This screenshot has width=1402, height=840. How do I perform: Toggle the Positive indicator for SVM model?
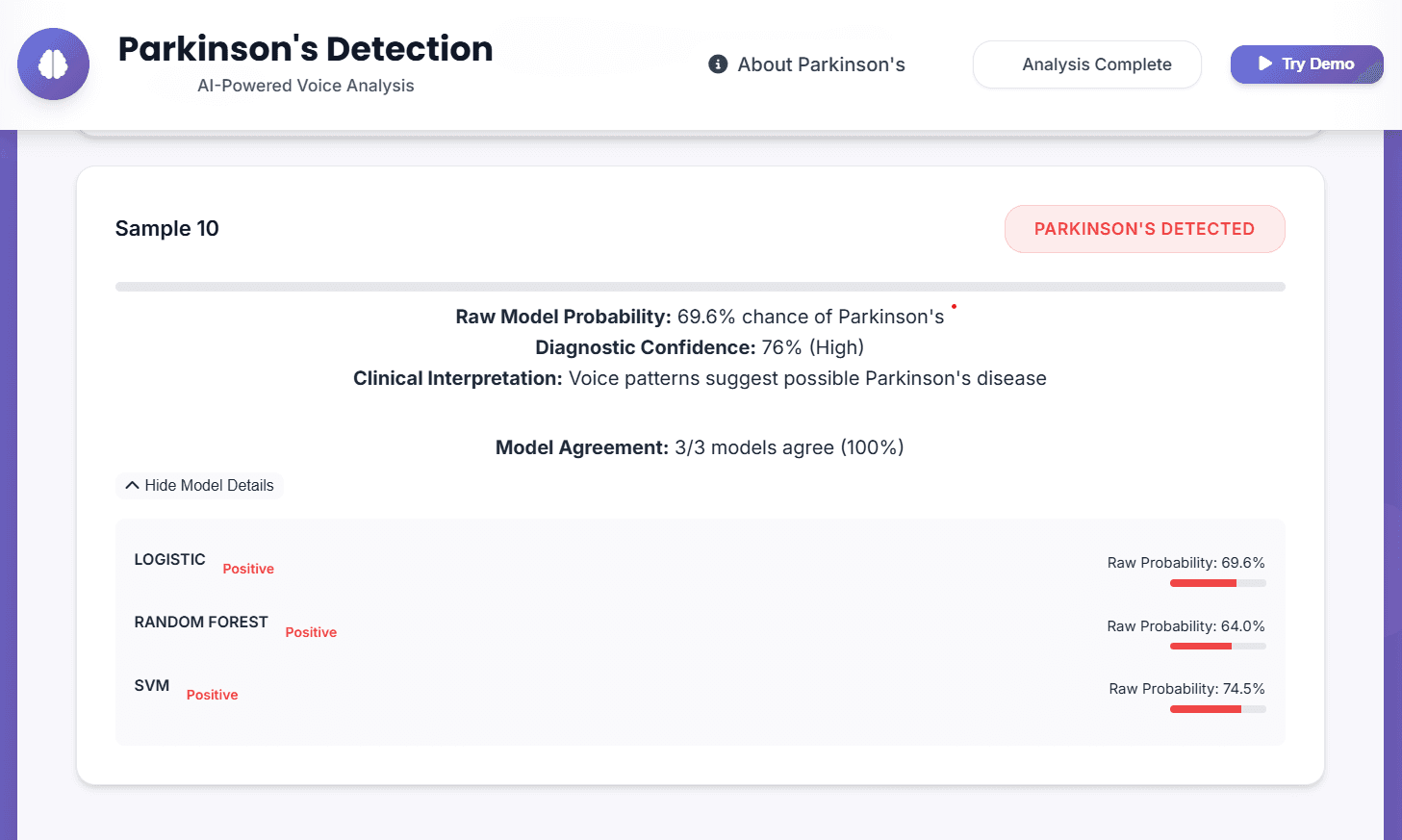click(x=212, y=695)
